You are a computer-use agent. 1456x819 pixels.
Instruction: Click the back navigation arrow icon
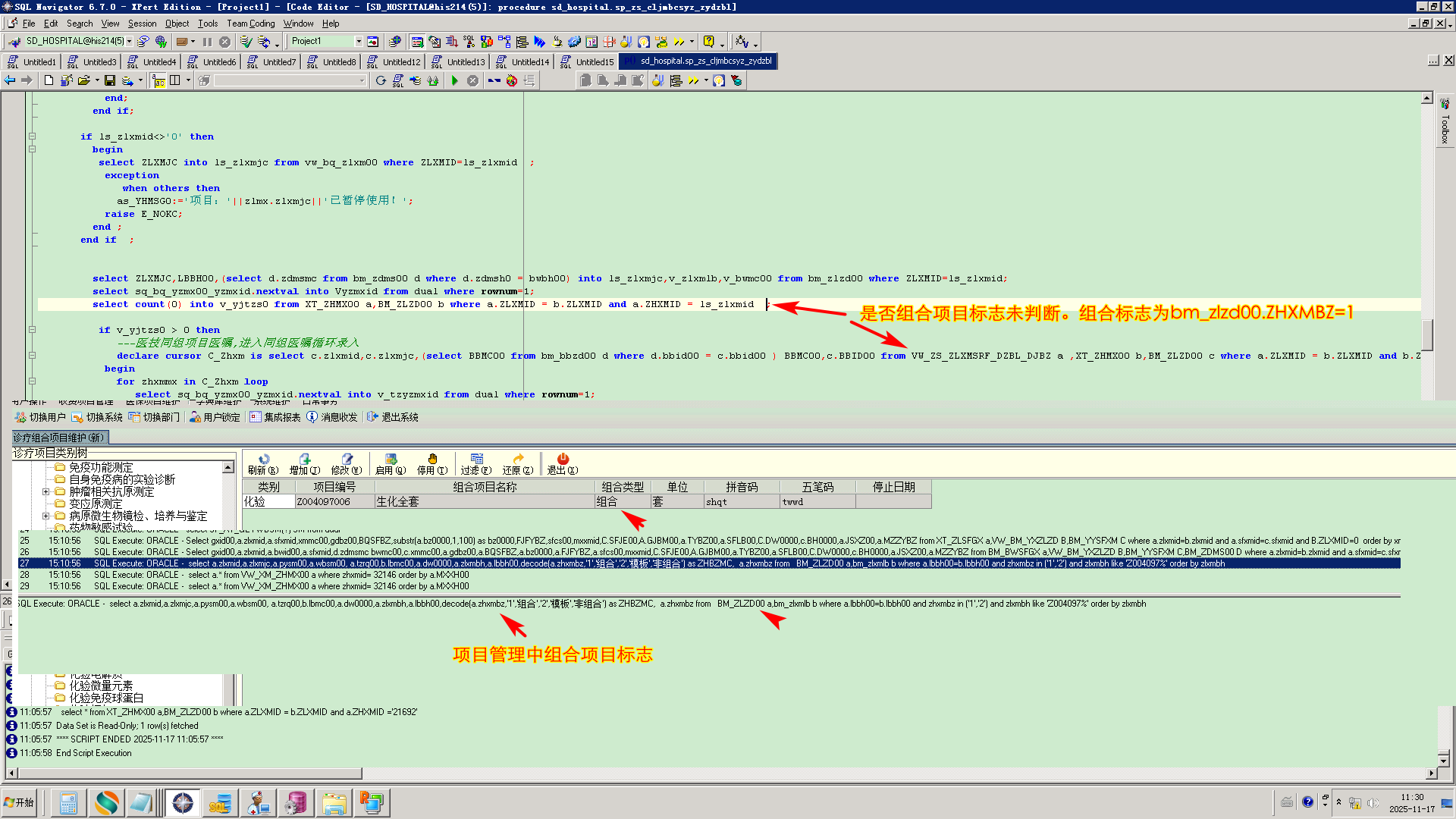point(10,80)
